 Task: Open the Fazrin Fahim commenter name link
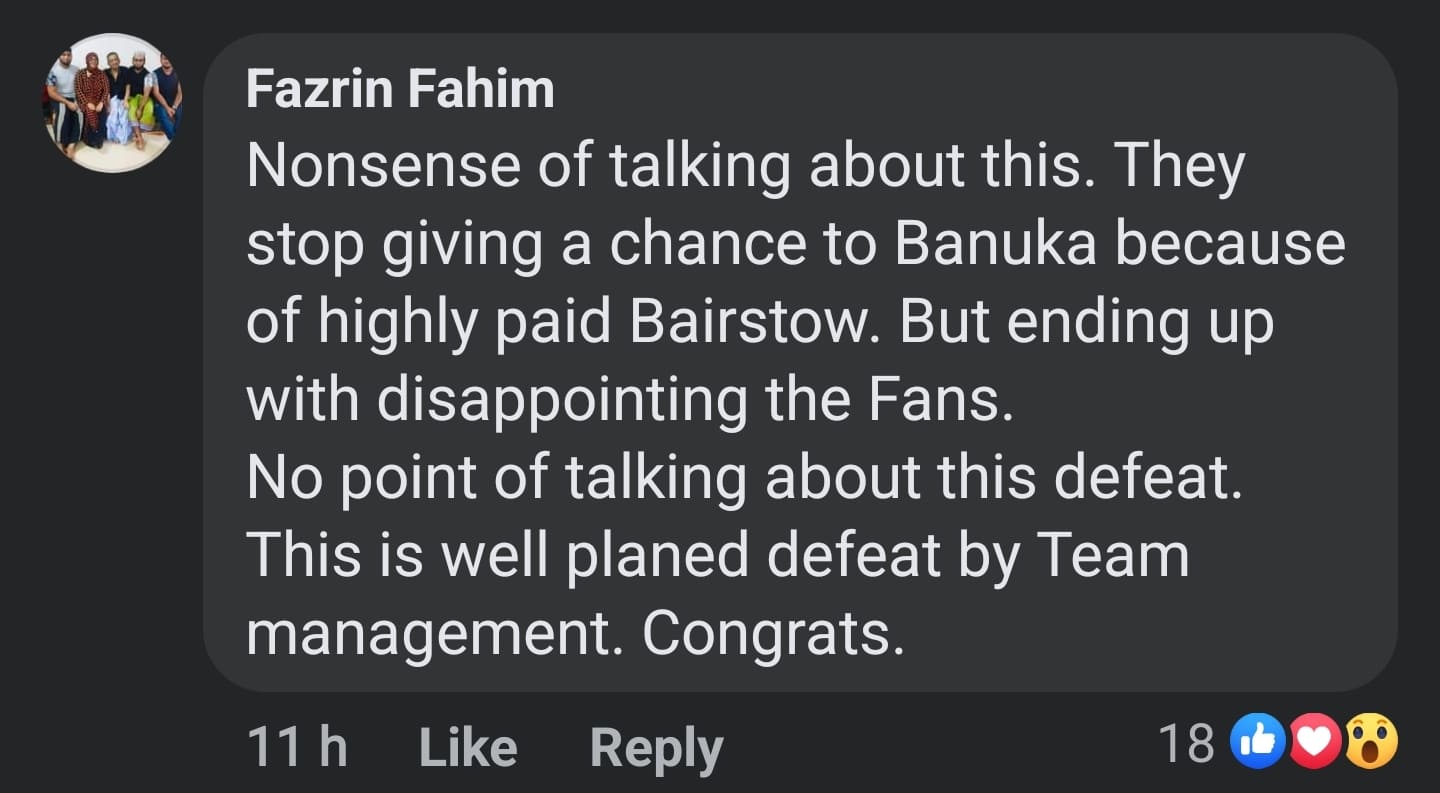399,90
